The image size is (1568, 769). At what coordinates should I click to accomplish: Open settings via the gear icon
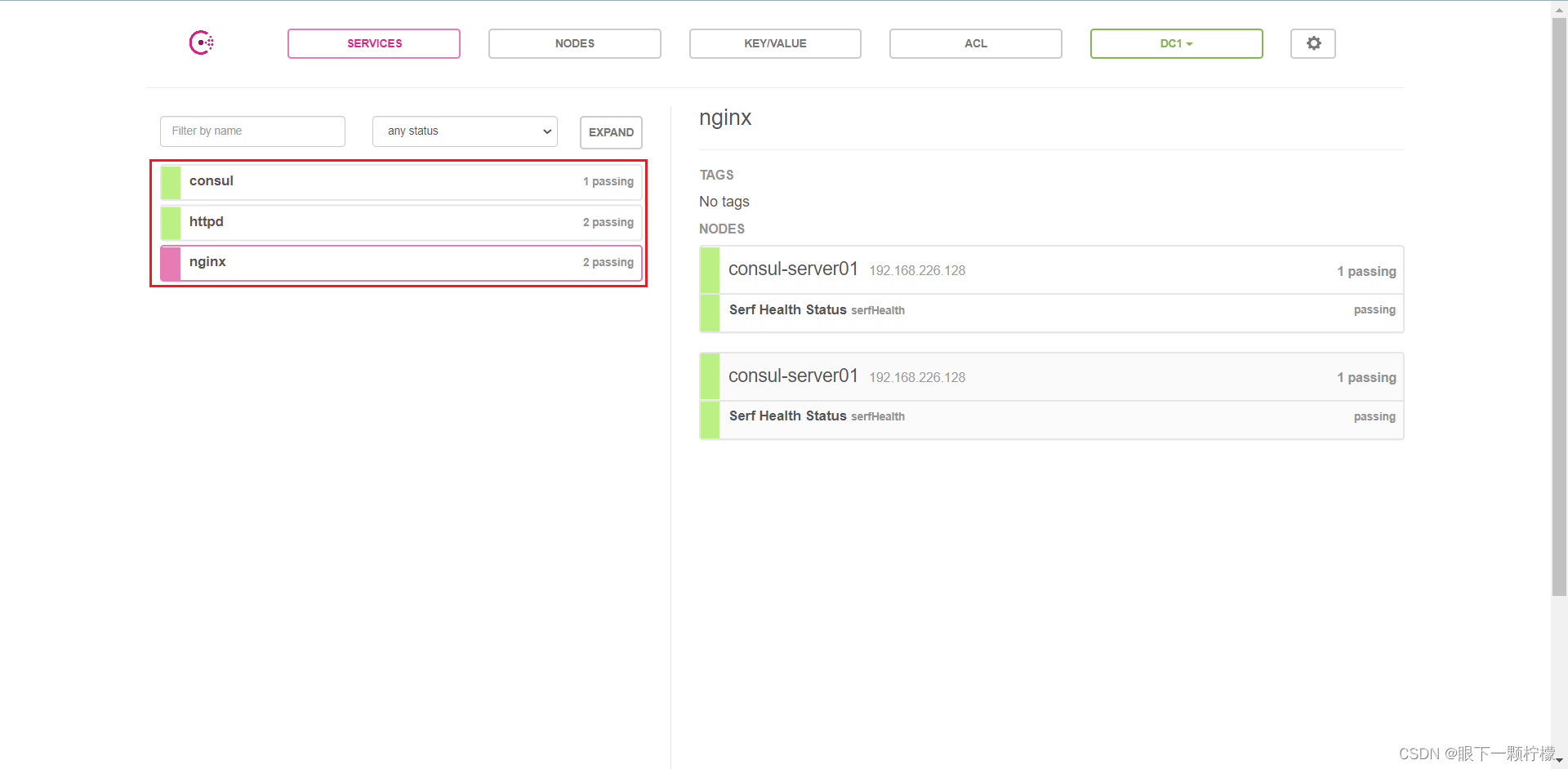coord(1313,43)
